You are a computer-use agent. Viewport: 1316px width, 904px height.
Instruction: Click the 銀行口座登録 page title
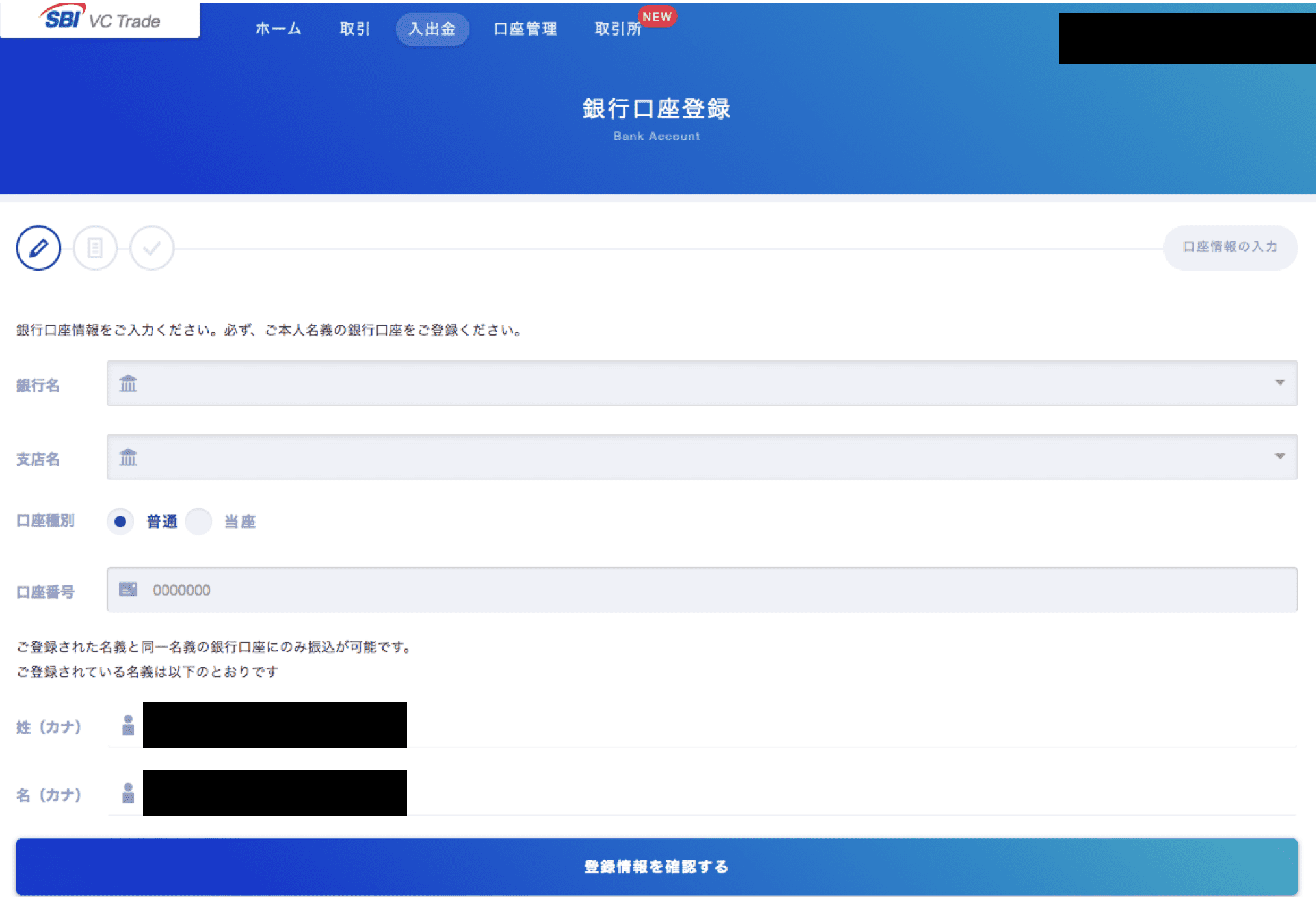(x=657, y=109)
